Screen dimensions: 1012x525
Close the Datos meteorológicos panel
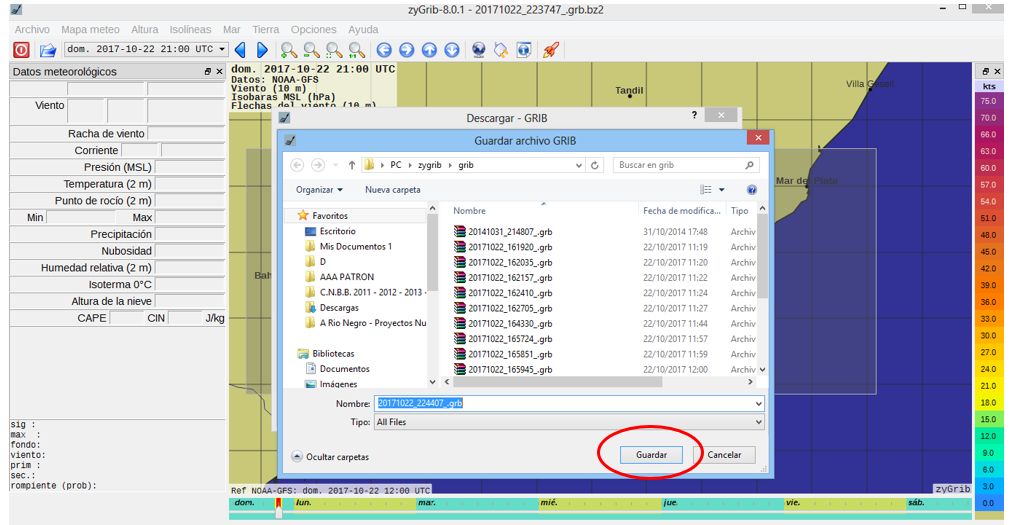219,72
